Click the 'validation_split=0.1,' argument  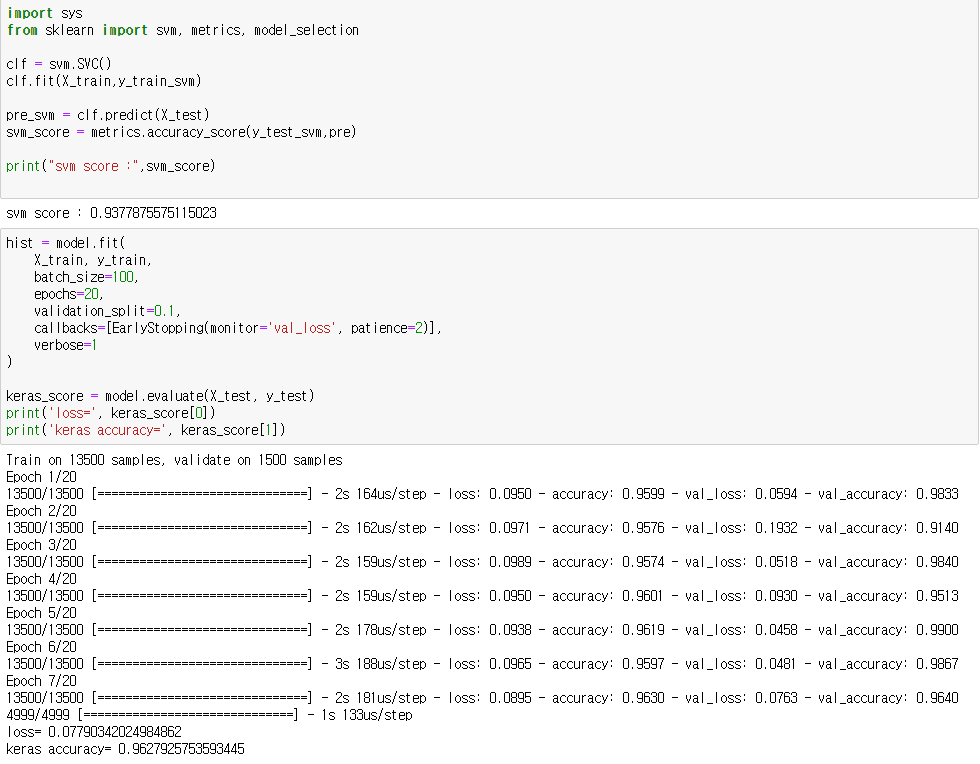pyautogui.click(x=107, y=311)
